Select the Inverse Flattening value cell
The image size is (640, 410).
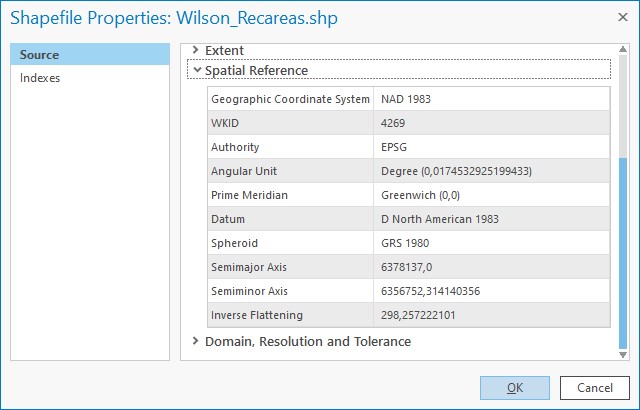coord(490,315)
